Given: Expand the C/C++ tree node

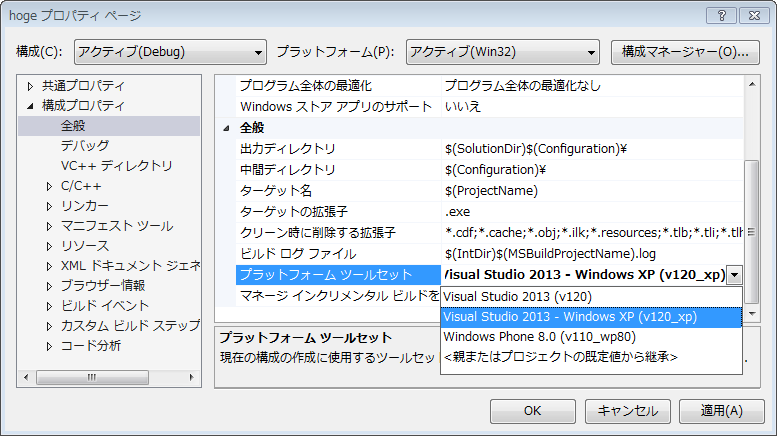Looking at the screenshot, I should pos(49,186).
